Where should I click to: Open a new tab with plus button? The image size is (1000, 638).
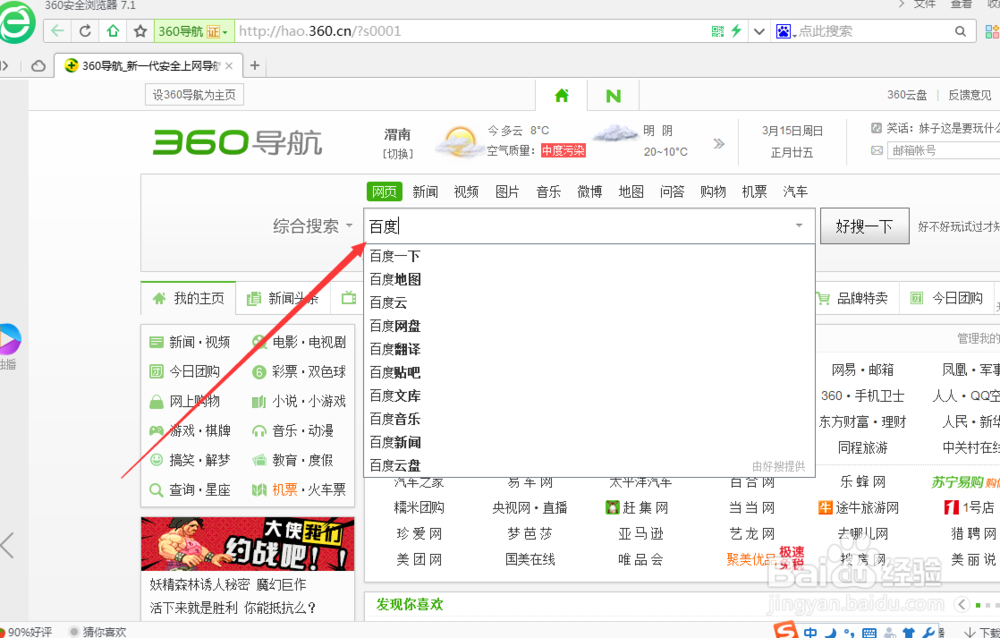pyautogui.click(x=254, y=65)
